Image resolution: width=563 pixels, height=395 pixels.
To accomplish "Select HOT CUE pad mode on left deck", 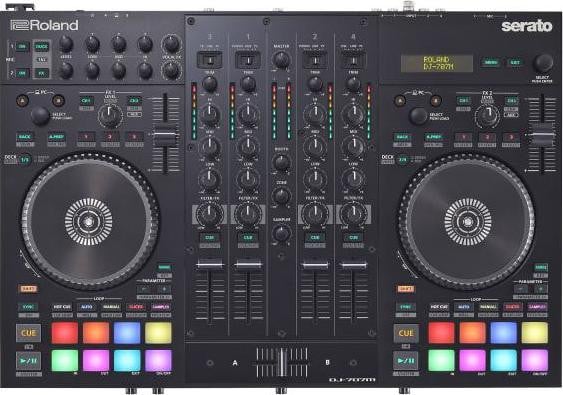I will pyautogui.click(x=62, y=307).
